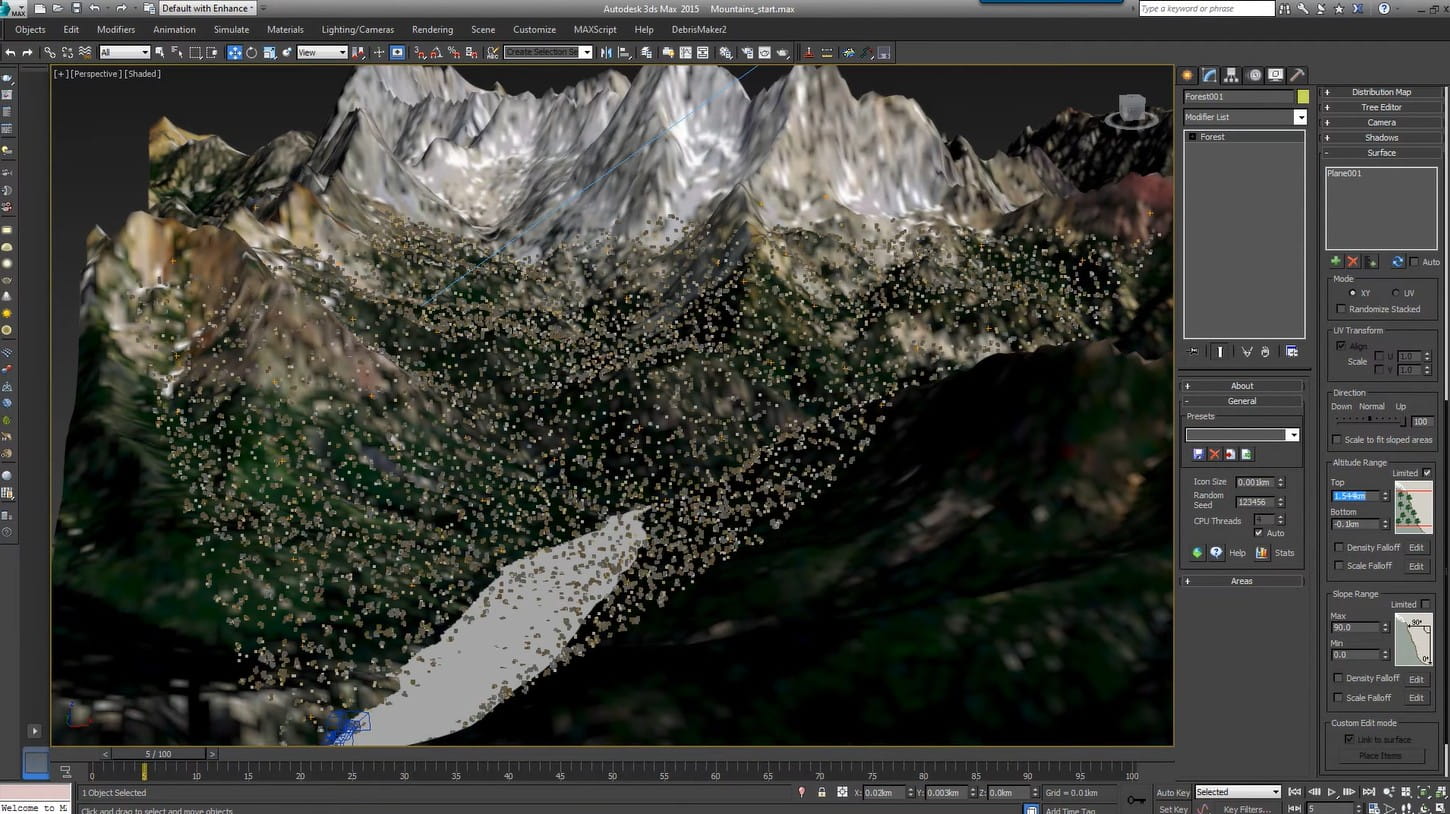Click the Rectangular Selection Region icon

pos(196,52)
